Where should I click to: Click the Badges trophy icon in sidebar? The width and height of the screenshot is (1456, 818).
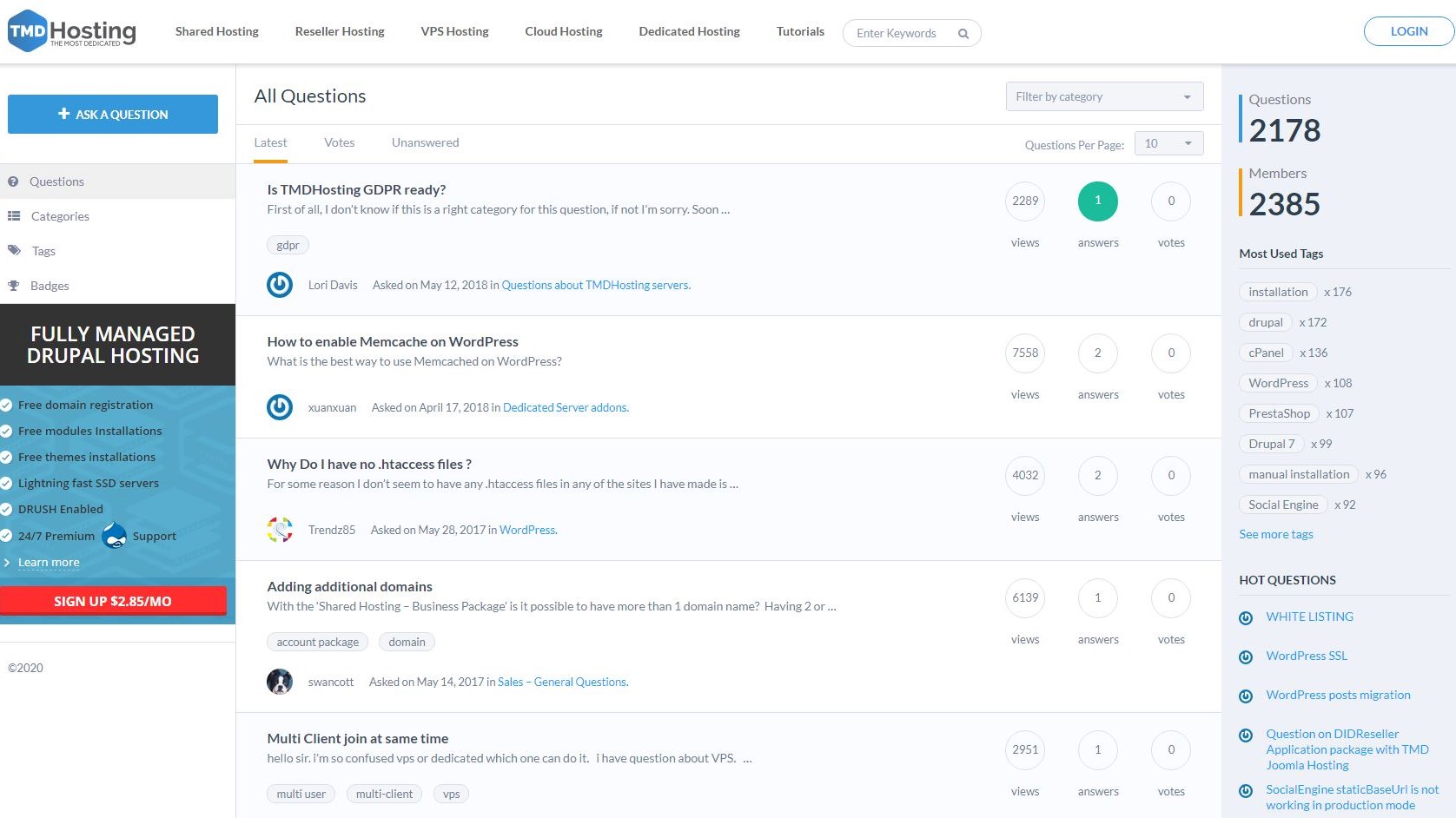[14, 286]
